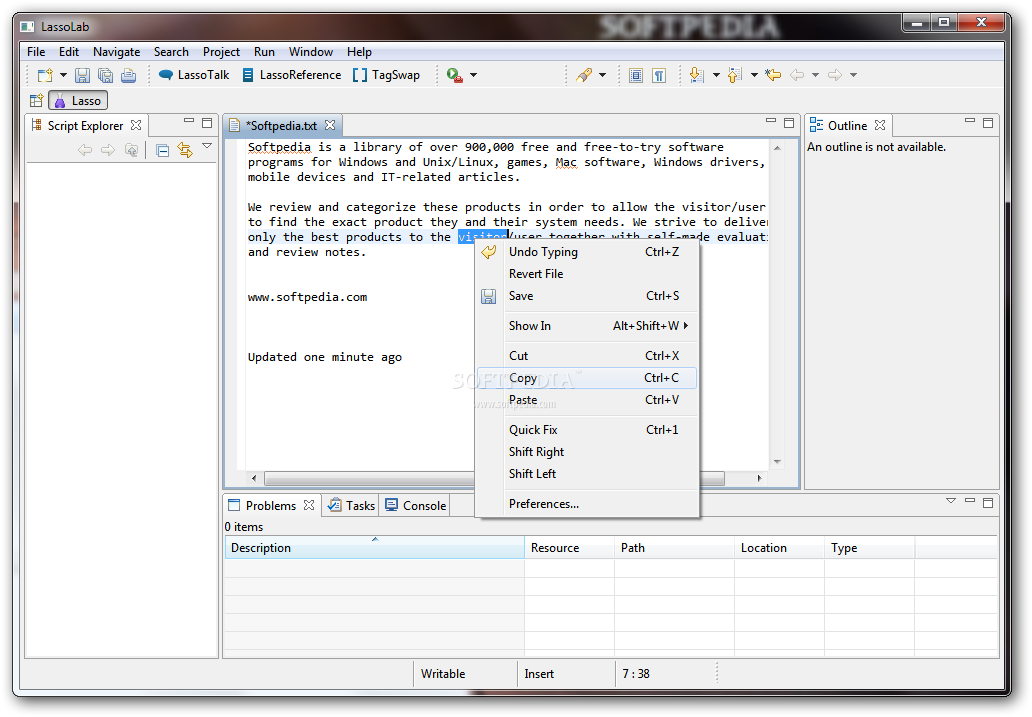
Task: Toggle block selection mode icon
Action: pos(636,75)
